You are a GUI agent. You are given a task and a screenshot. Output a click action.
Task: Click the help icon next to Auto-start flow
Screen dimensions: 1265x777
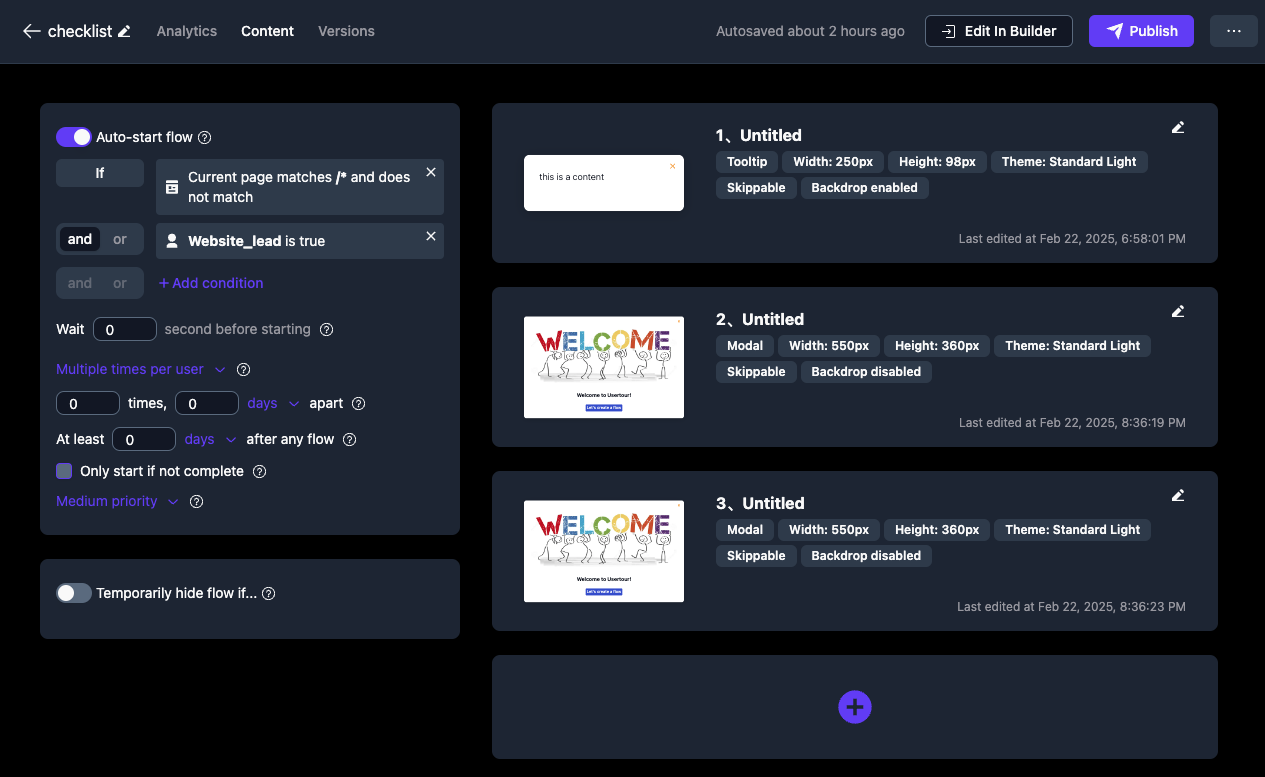[205, 137]
